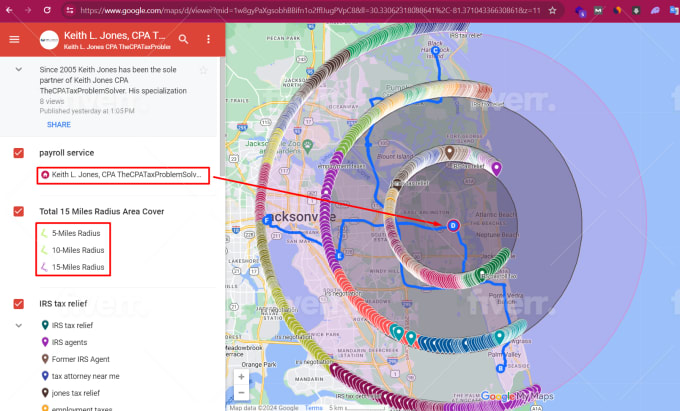Click the blue tax attorney pin icon
The width and height of the screenshot is (680, 411).
(x=45, y=375)
